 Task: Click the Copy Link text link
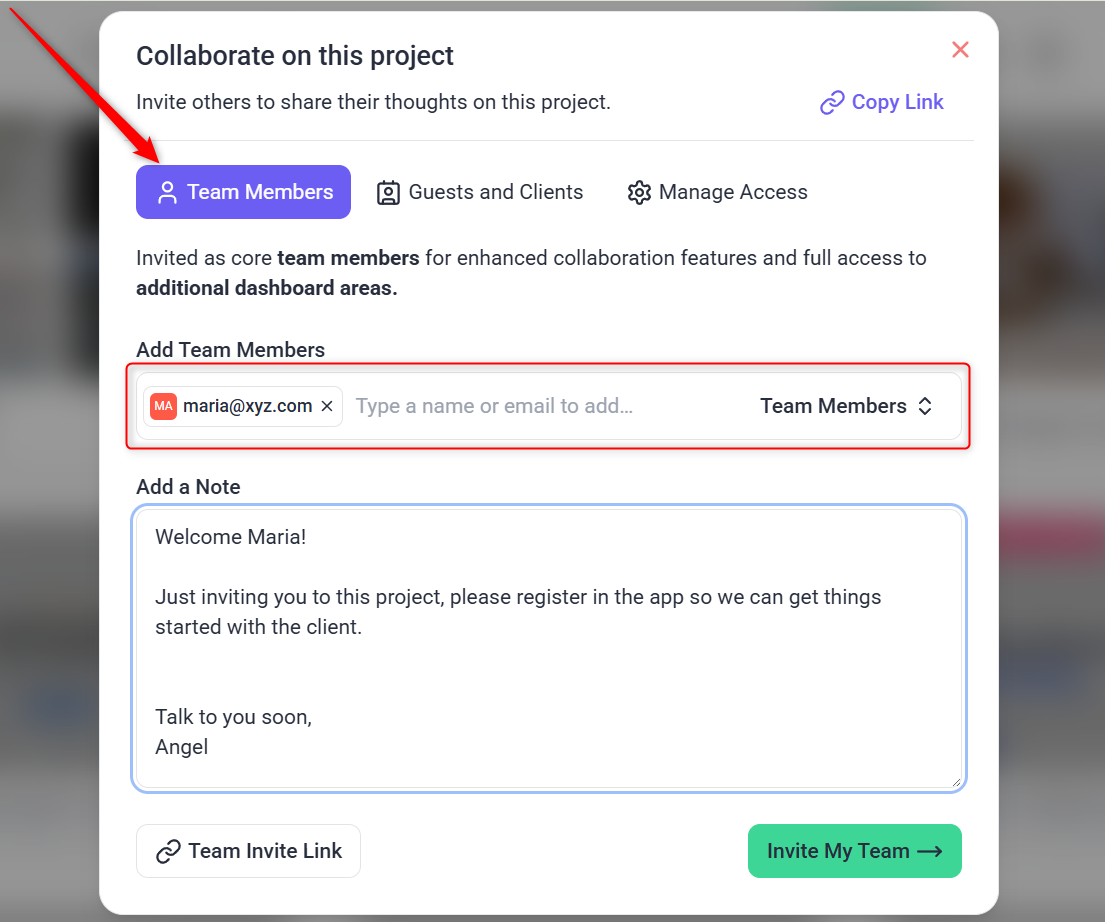point(897,102)
